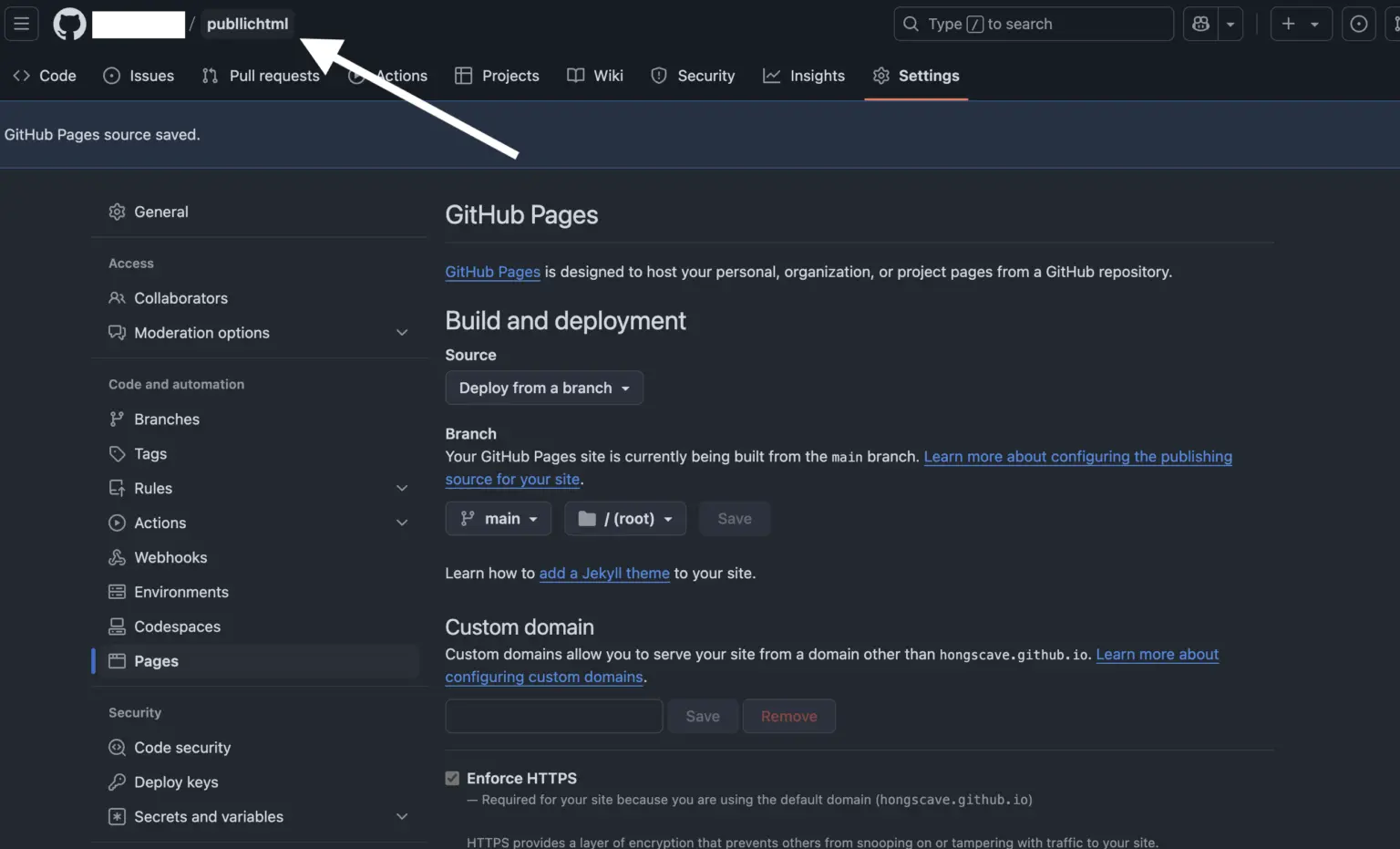Click the Codespaces icon in sidebar
Image resolution: width=1400 pixels, height=849 pixels.
click(x=117, y=626)
